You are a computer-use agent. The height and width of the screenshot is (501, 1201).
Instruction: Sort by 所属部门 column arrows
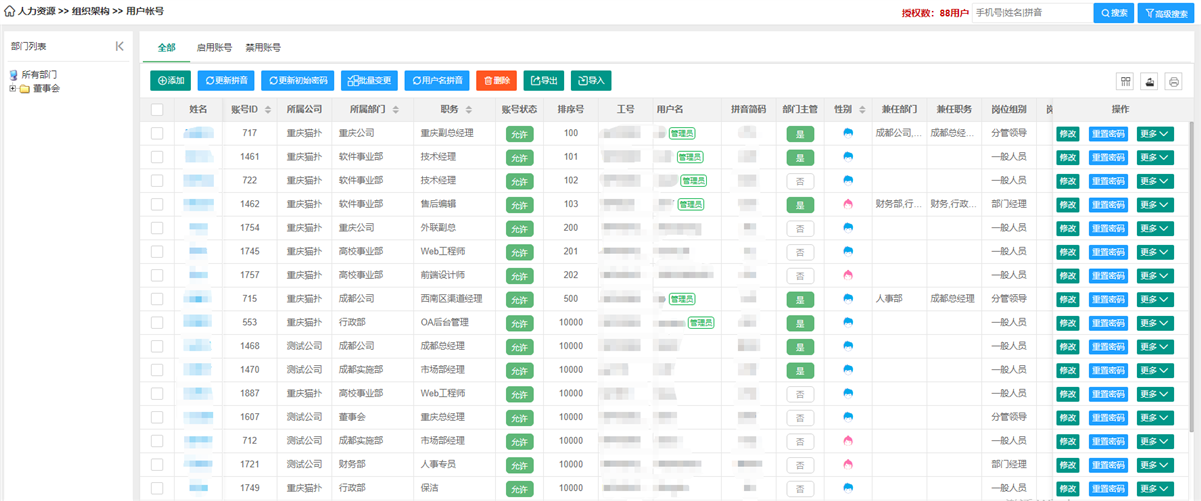[x=397, y=110]
